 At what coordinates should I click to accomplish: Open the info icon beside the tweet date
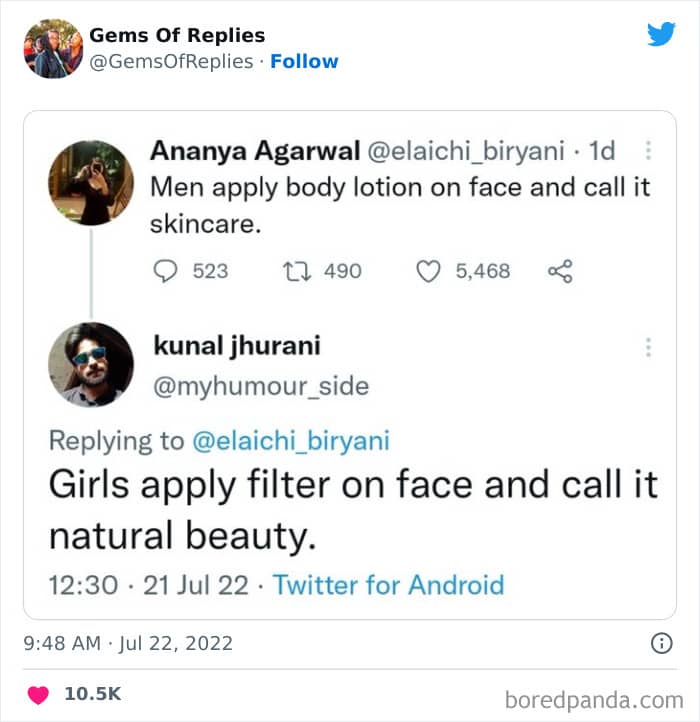click(661, 644)
